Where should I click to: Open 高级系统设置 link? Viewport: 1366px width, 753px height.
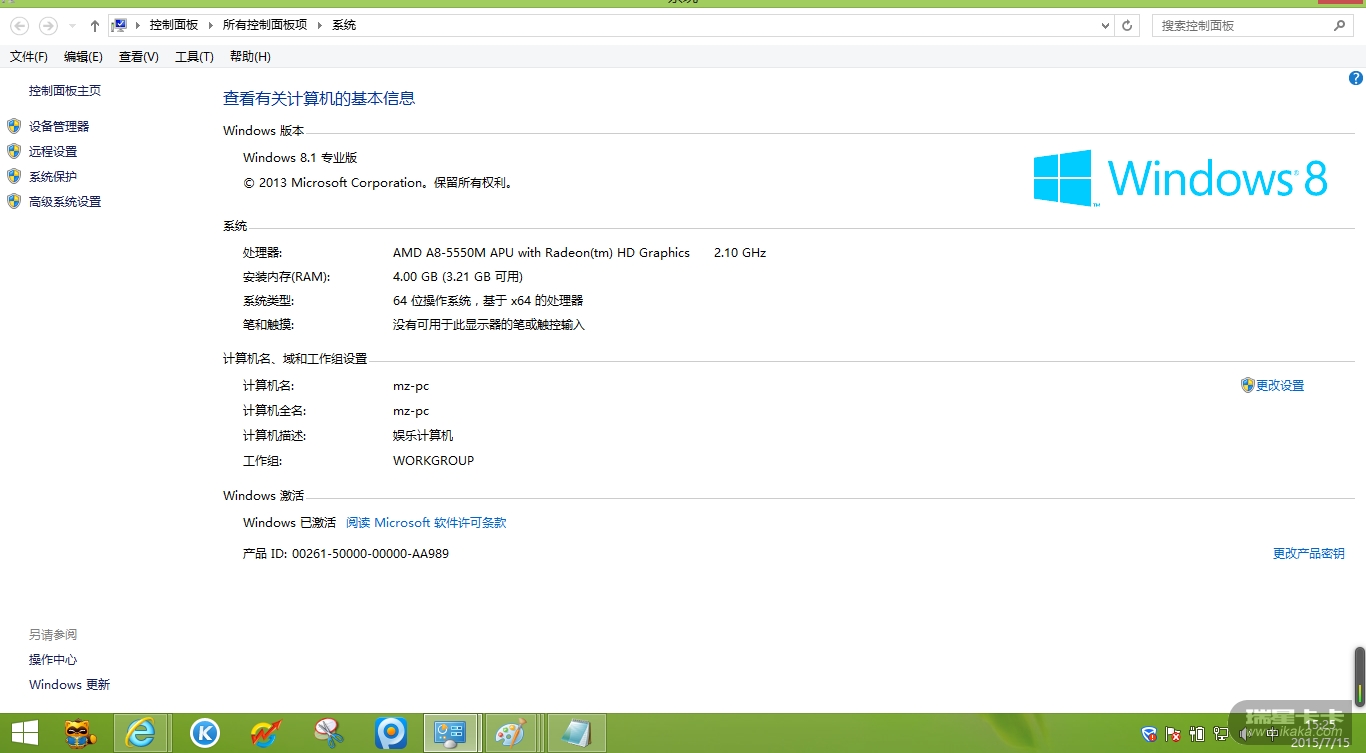pyautogui.click(x=65, y=202)
